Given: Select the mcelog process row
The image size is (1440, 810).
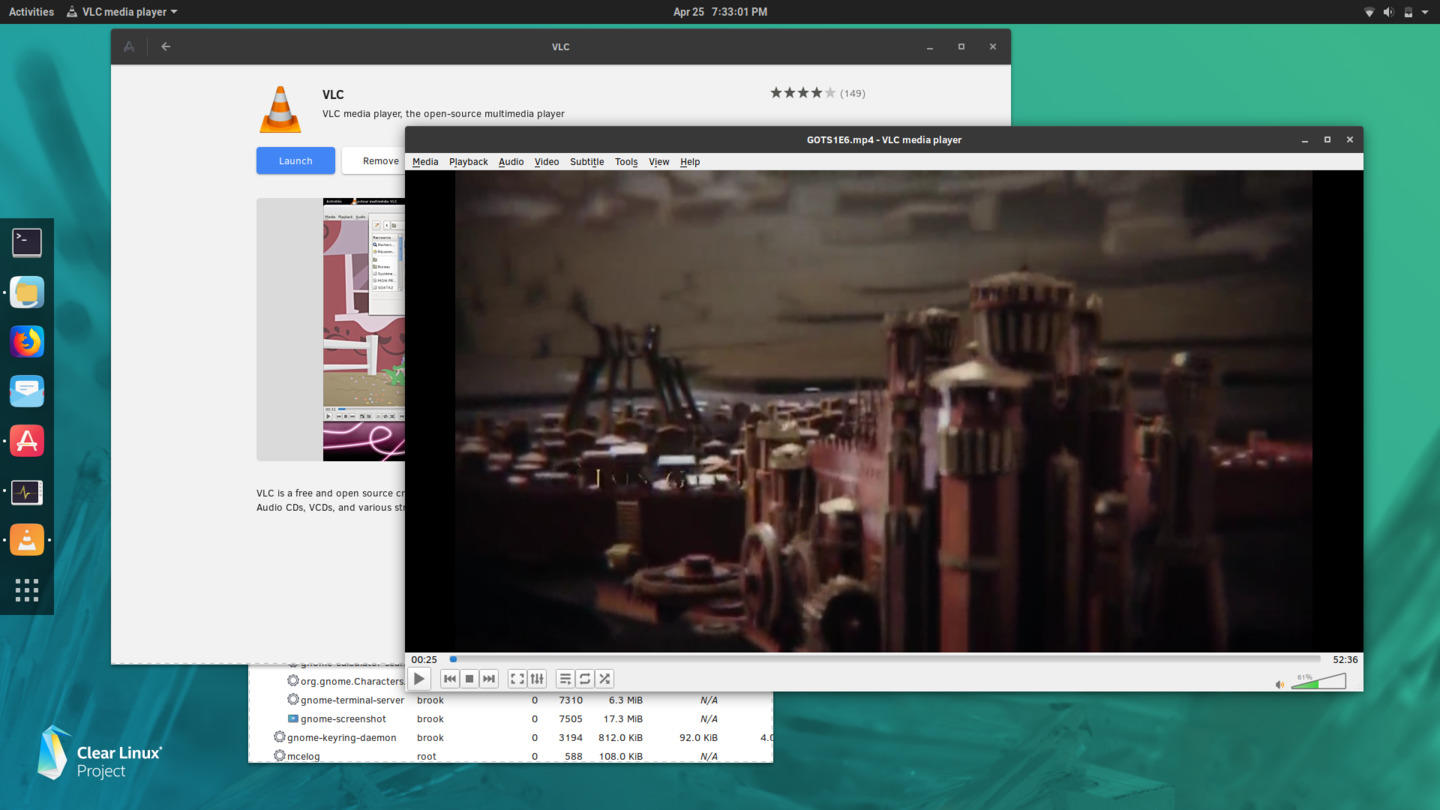Looking at the screenshot, I should pyautogui.click(x=510, y=756).
